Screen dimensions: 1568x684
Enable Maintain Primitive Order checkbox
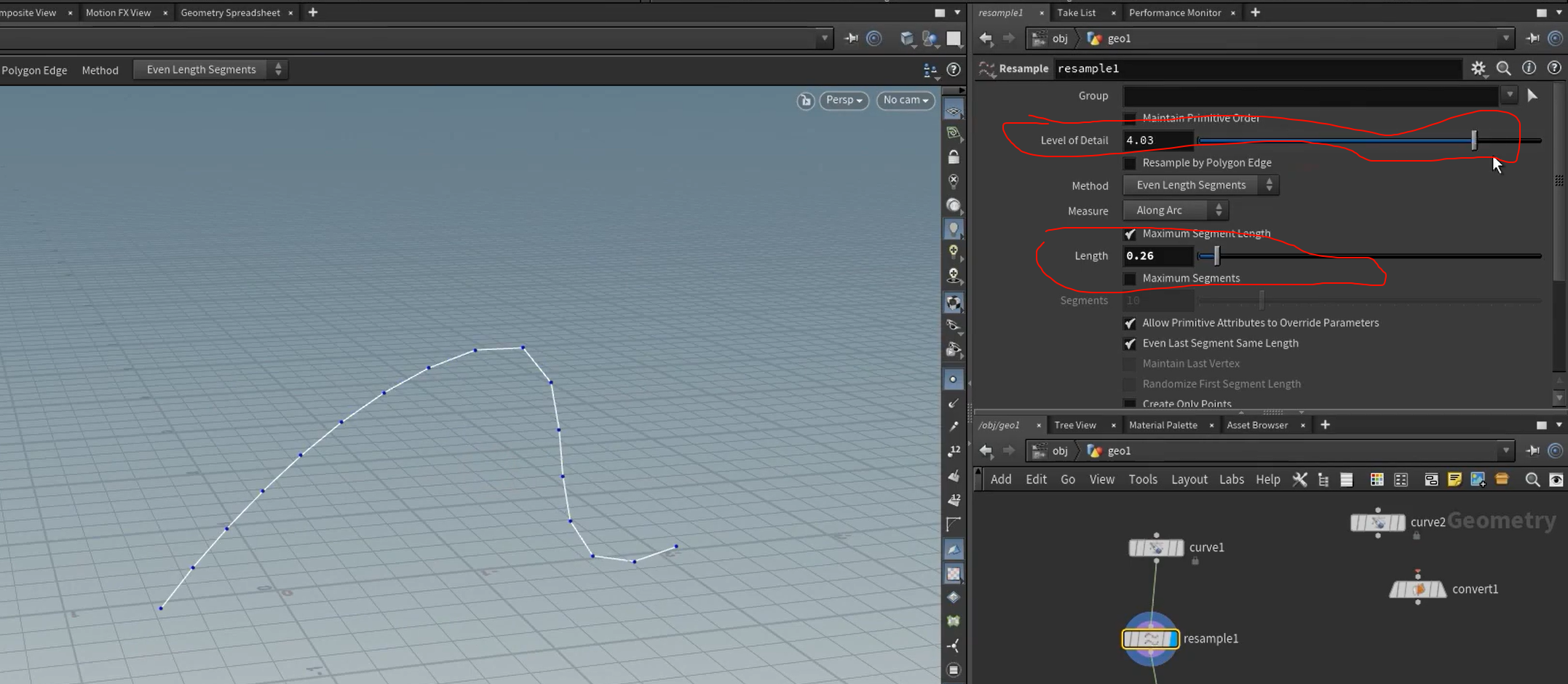pos(1130,118)
